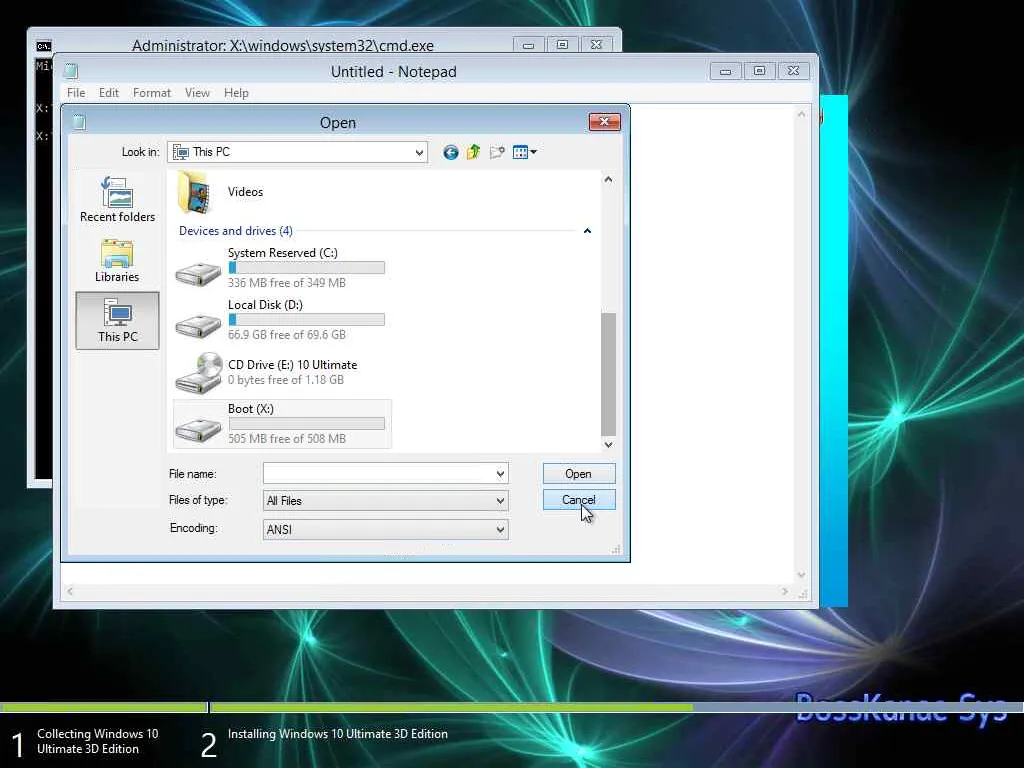Click the file list vertical scrollbar thumb
Viewport: 1024px width, 768px height.
(x=608, y=374)
